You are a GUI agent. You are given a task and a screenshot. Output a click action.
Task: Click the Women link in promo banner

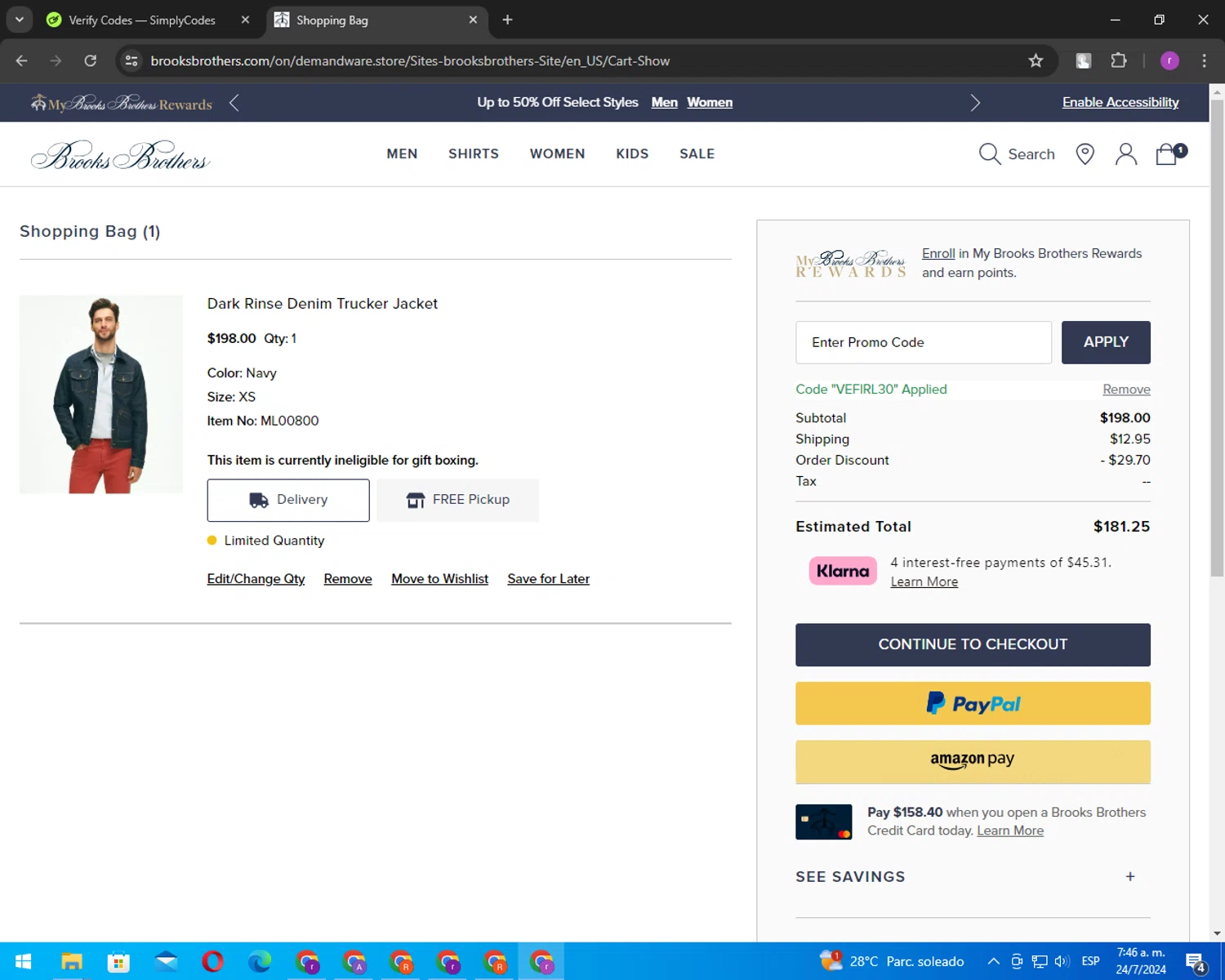(x=710, y=102)
